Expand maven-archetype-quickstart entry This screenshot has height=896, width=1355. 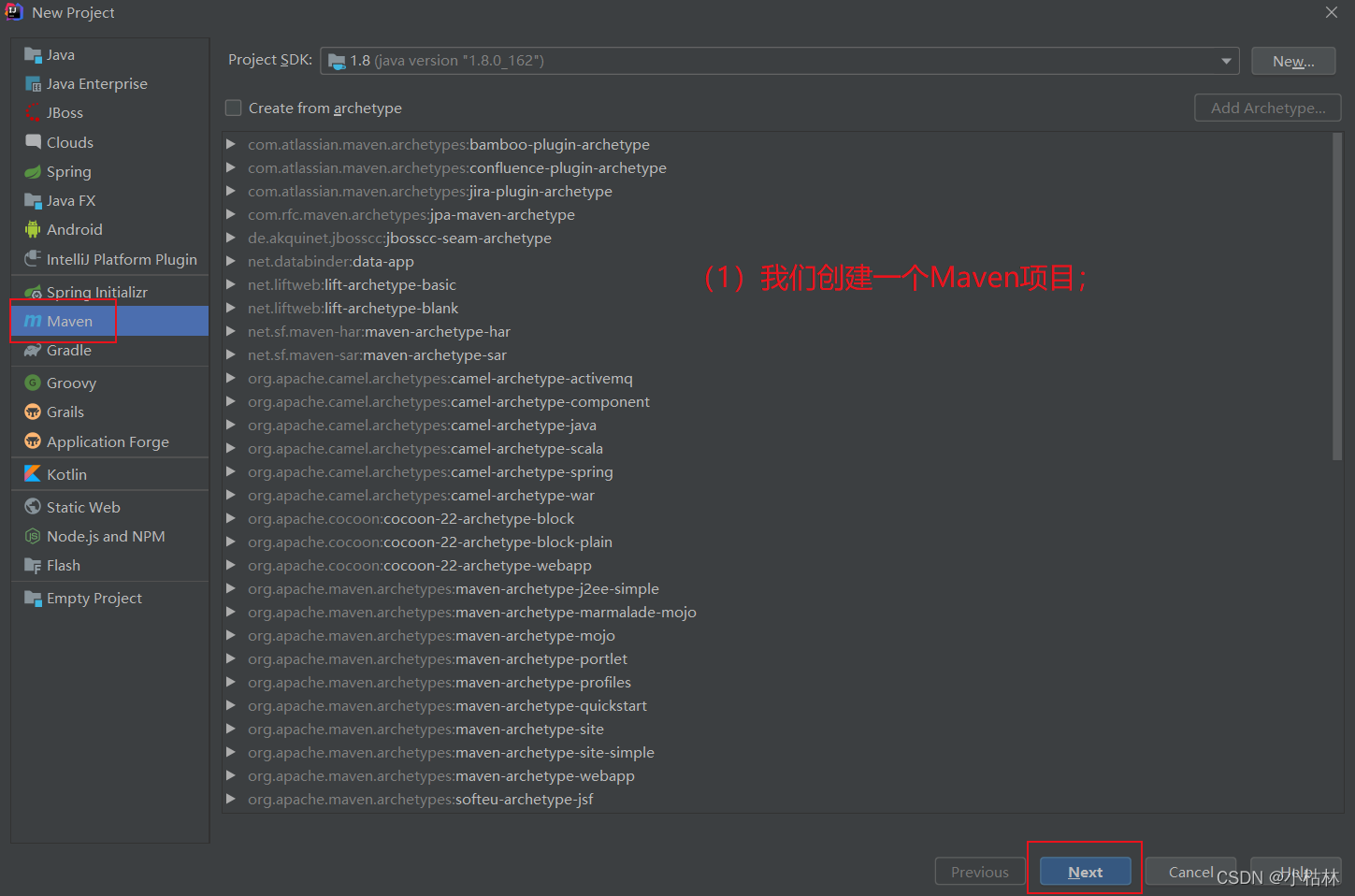pos(231,706)
